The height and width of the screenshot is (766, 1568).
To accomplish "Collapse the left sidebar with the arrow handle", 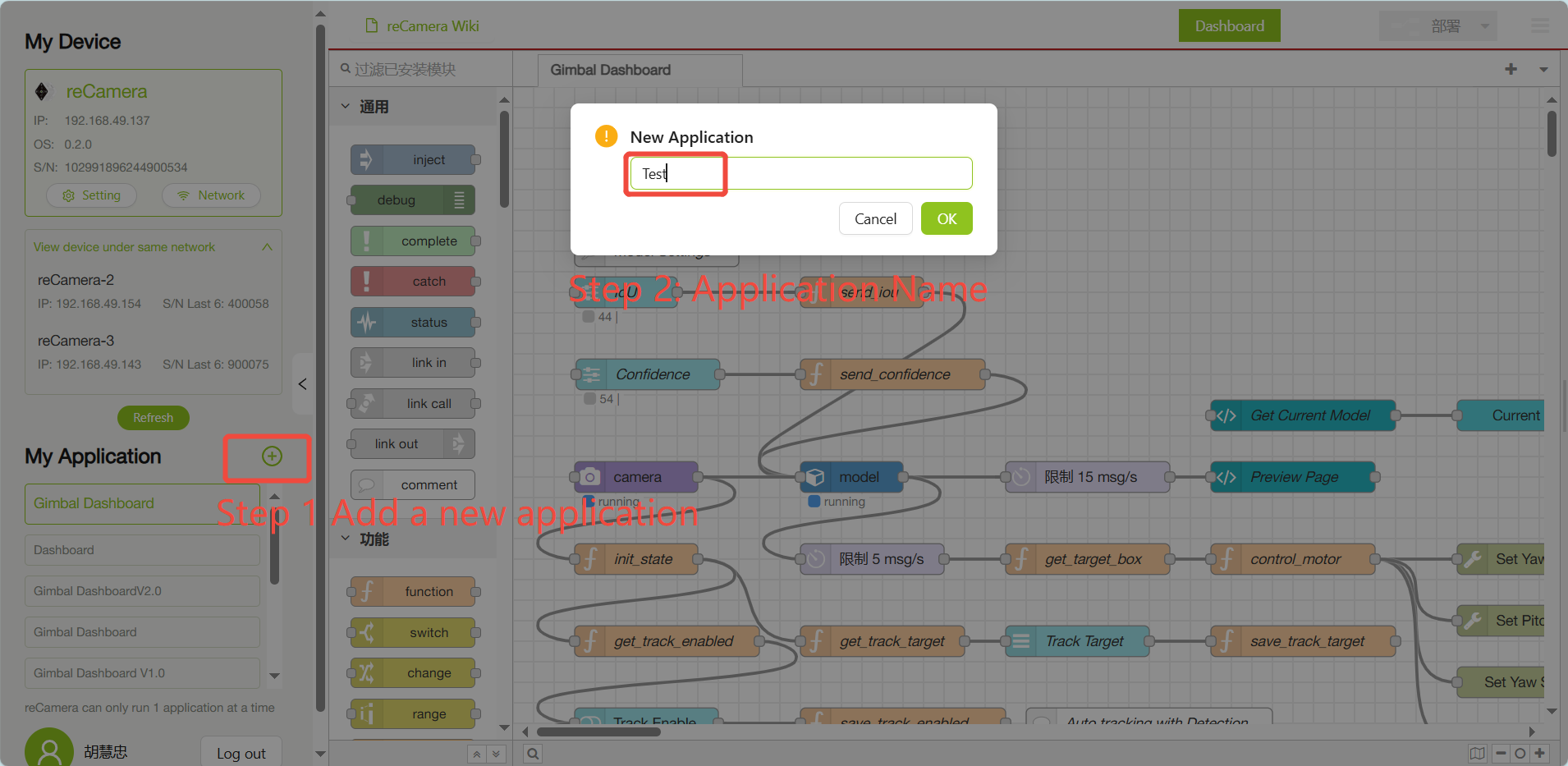I will click(302, 383).
